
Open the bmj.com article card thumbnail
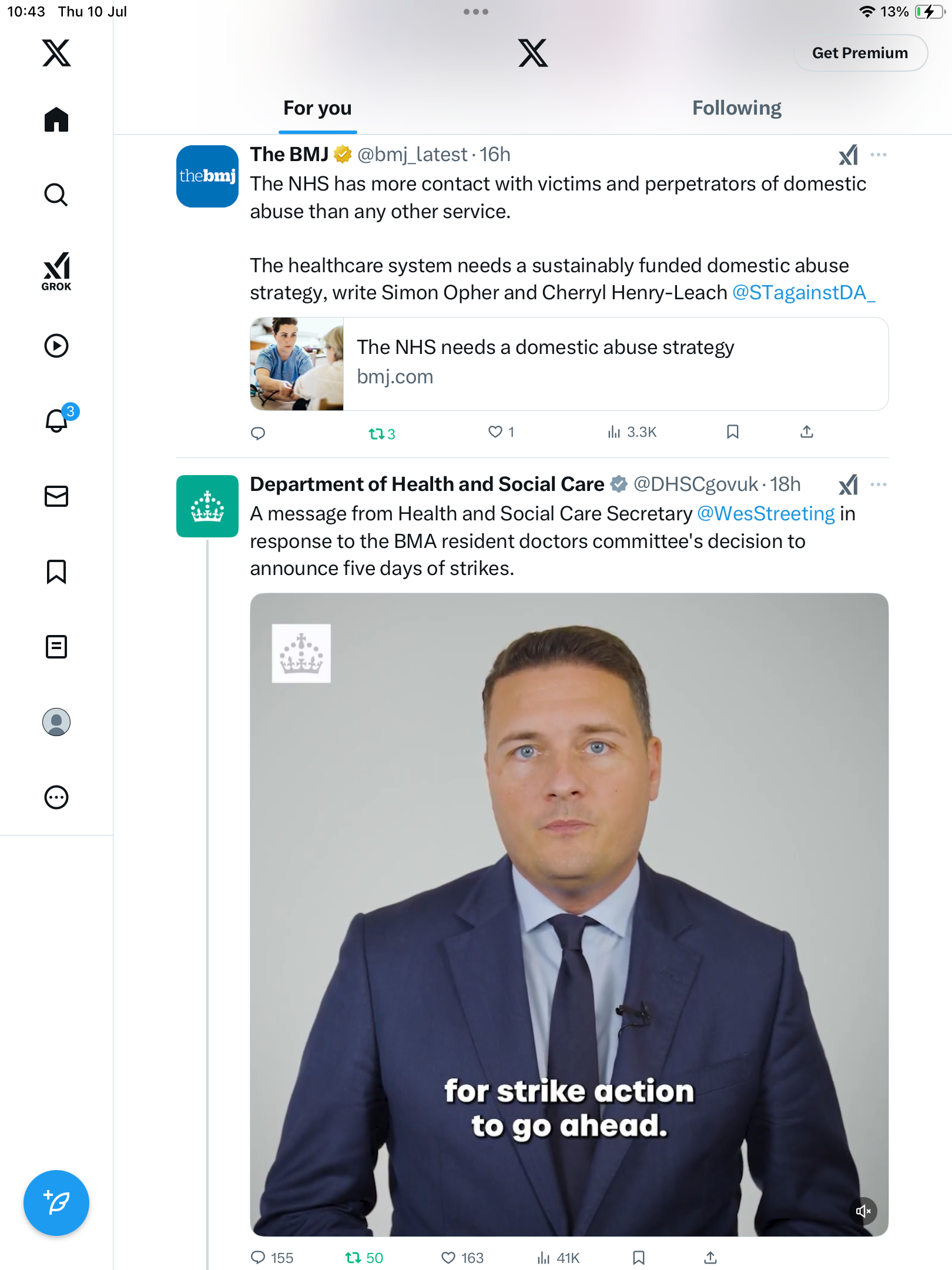click(297, 364)
